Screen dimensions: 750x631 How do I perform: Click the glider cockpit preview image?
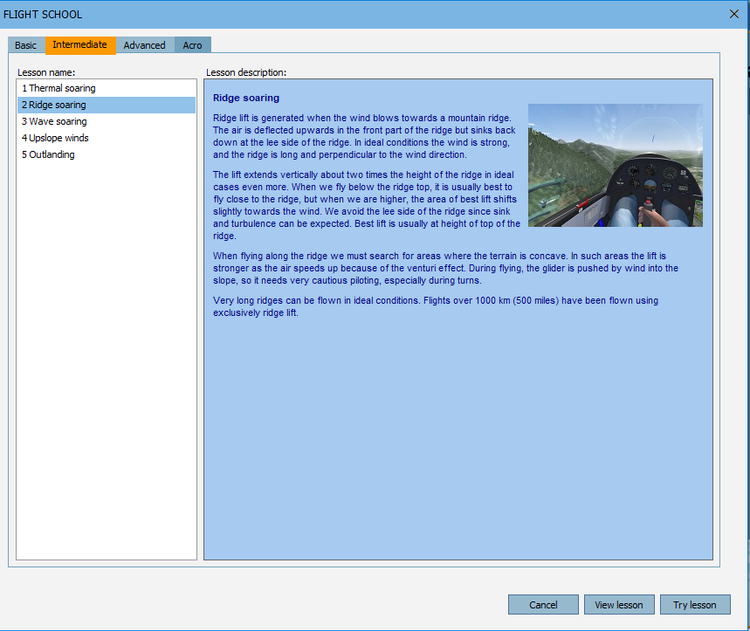coord(615,166)
